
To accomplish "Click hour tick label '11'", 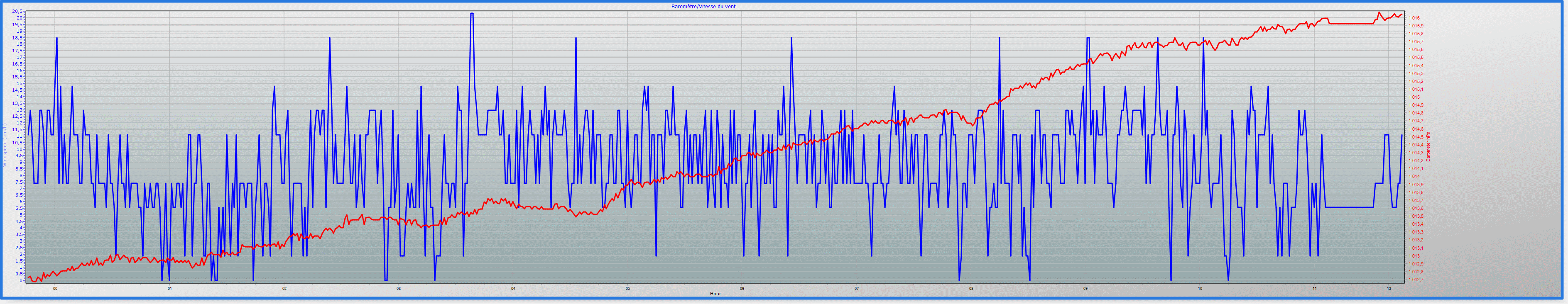I will [x=1314, y=289].
